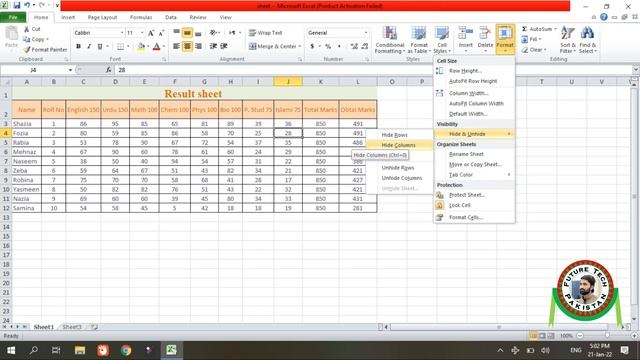Click the Delete cells icon

point(485,33)
